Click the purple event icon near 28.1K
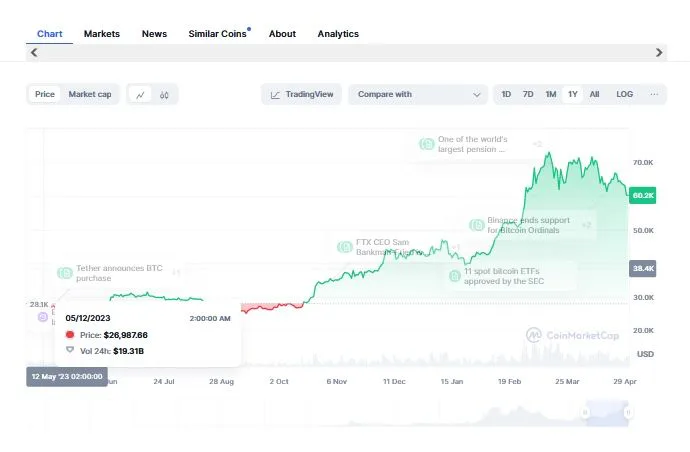 click(x=43, y=316)
